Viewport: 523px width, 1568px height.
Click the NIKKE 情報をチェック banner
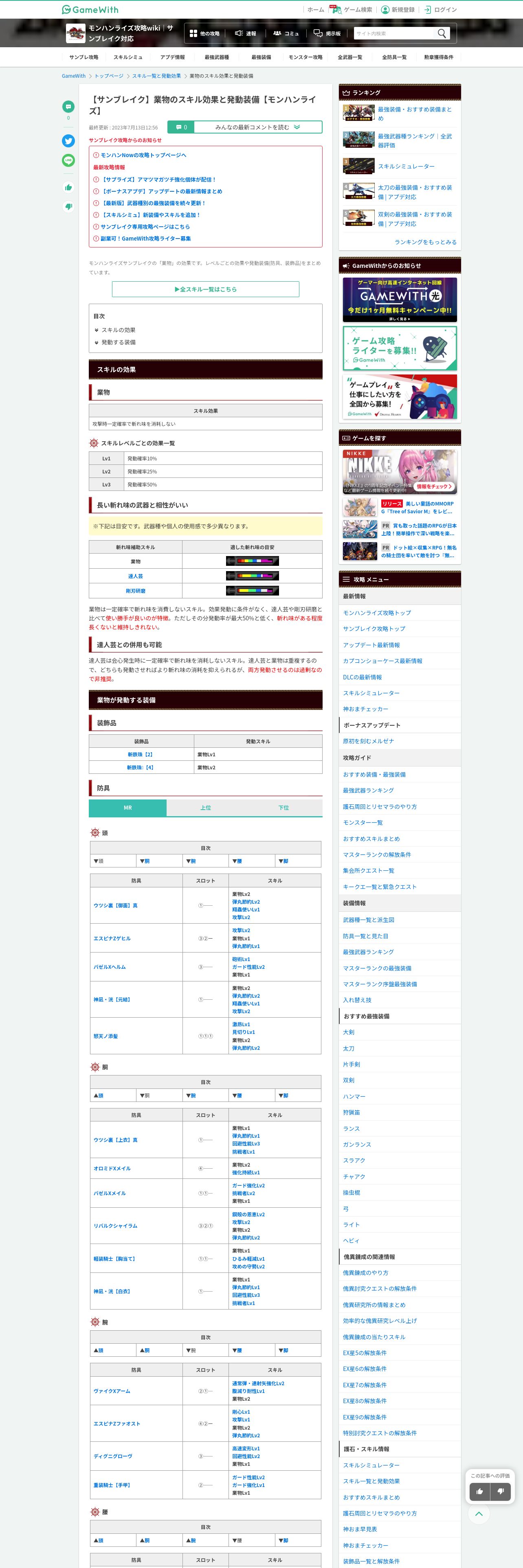click(x=400, y=472)
